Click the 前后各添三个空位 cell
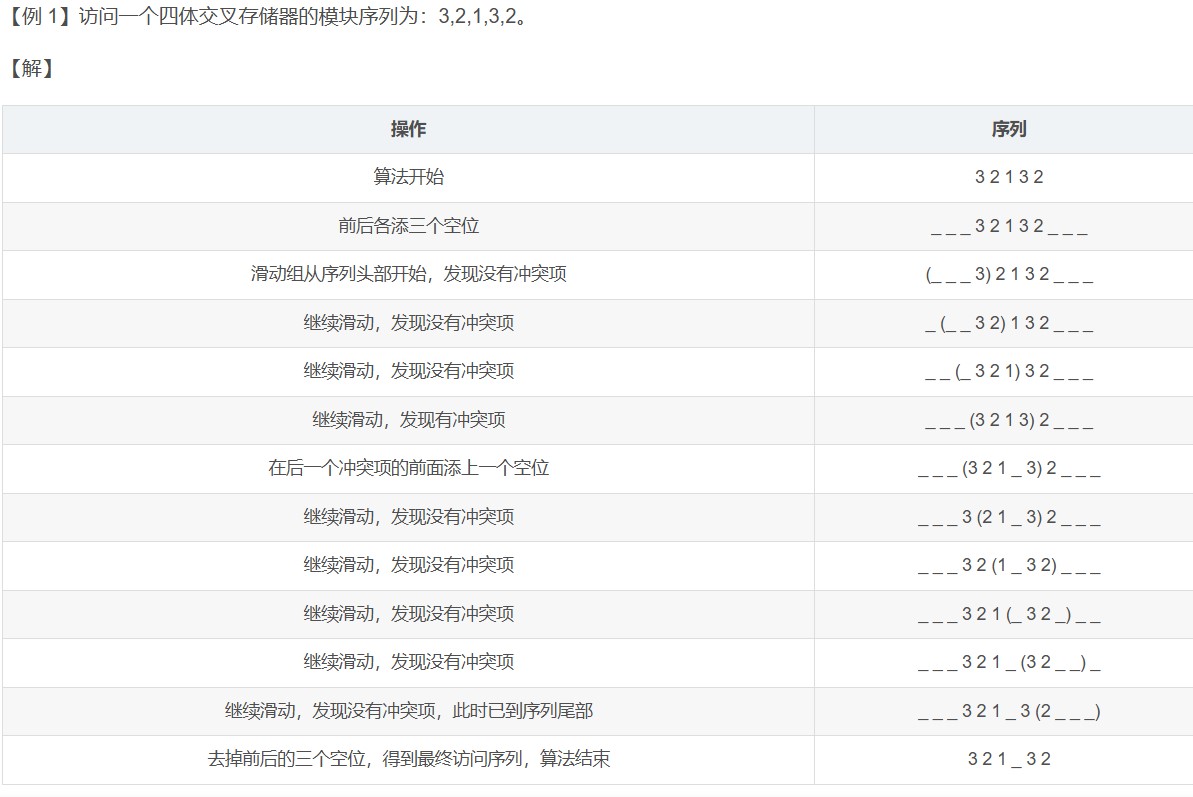Viewport: 1193px width, 797px height. 408,226
